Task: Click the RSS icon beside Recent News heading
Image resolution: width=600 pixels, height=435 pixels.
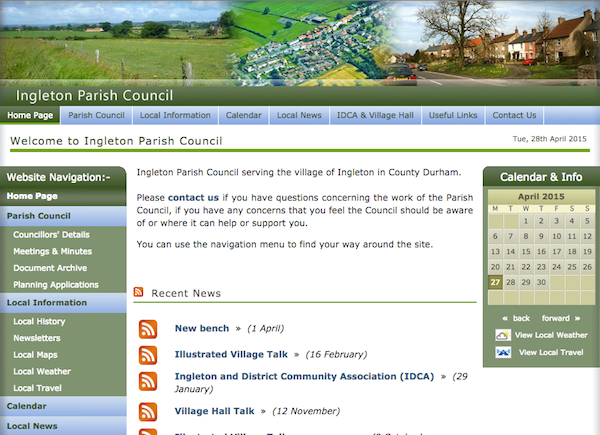Action: click(x=139, y=293)
